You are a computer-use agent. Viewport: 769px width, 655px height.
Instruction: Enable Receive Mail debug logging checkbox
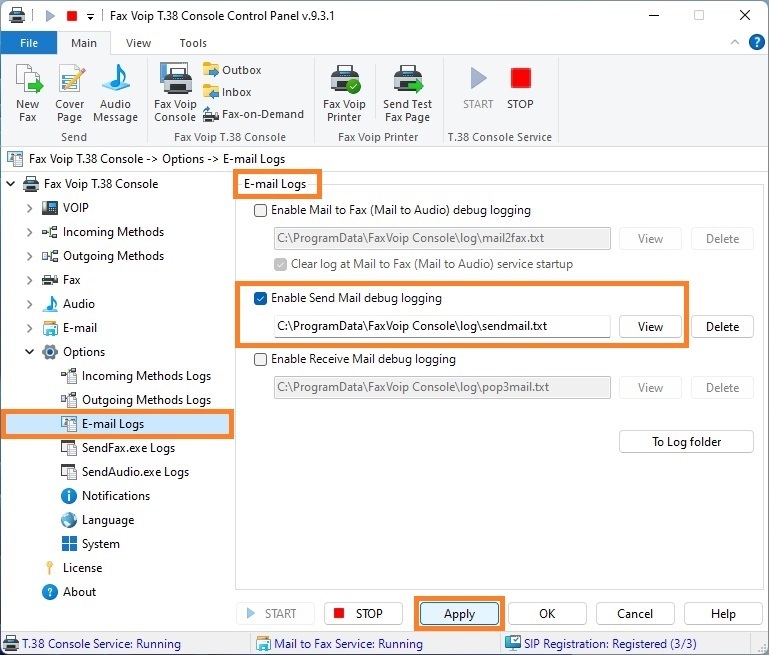260,359
